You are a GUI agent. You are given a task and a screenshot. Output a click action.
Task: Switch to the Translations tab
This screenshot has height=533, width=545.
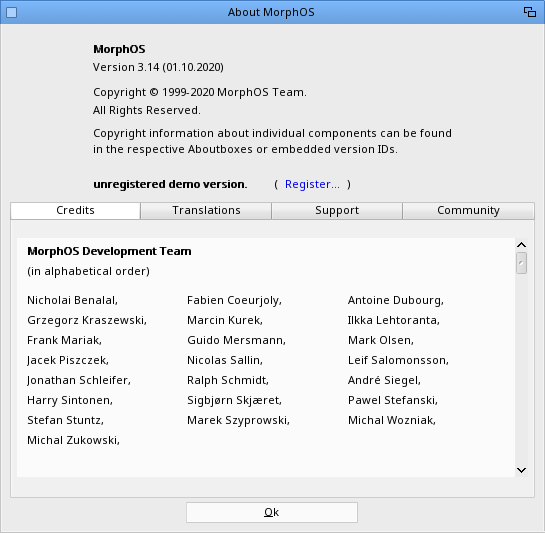click(206, 211)
